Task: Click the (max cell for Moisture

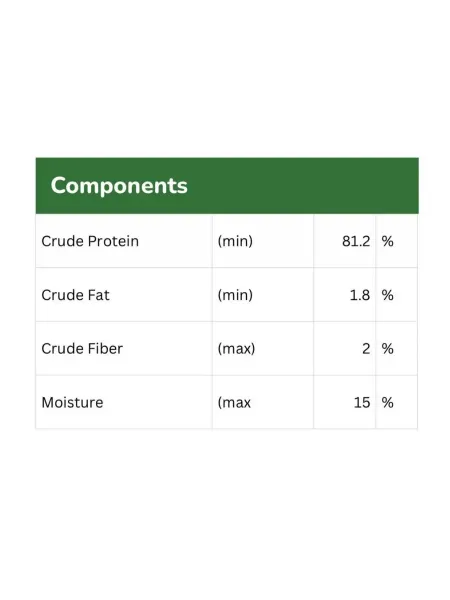Action: click(263, 402)
